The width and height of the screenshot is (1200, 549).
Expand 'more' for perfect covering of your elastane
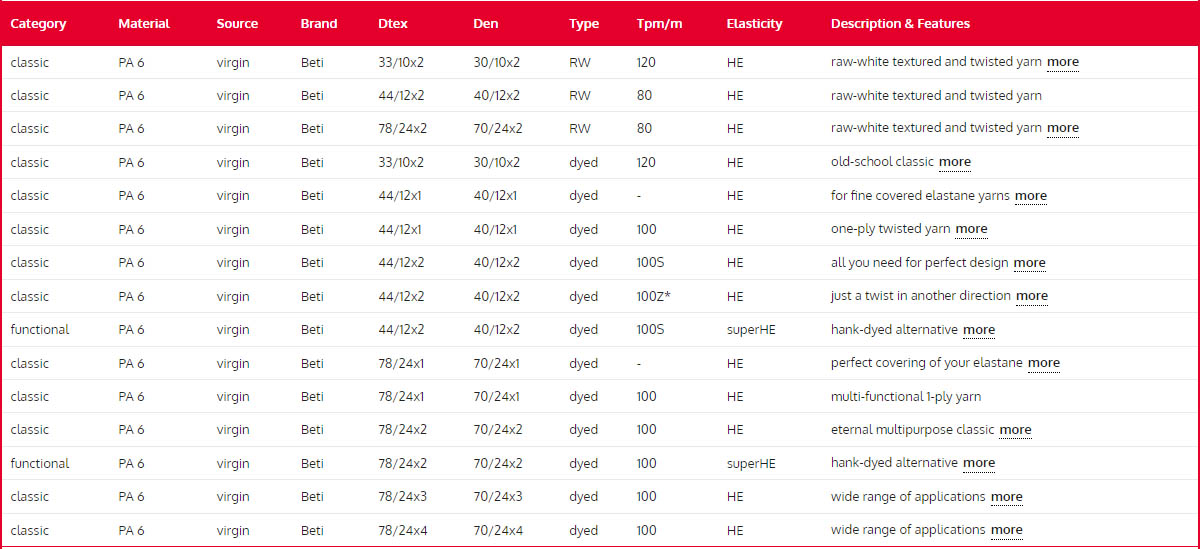click(x=1043, y=363)
